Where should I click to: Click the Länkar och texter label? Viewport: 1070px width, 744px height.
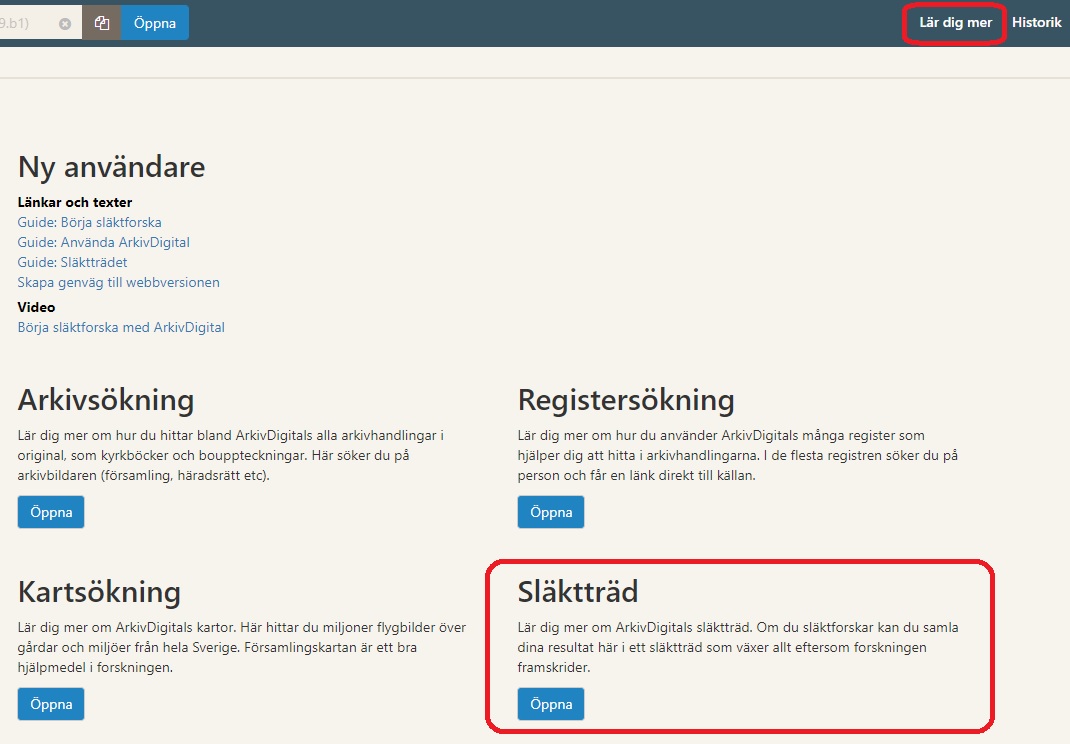pyautogui.click(x=75, y=203)
